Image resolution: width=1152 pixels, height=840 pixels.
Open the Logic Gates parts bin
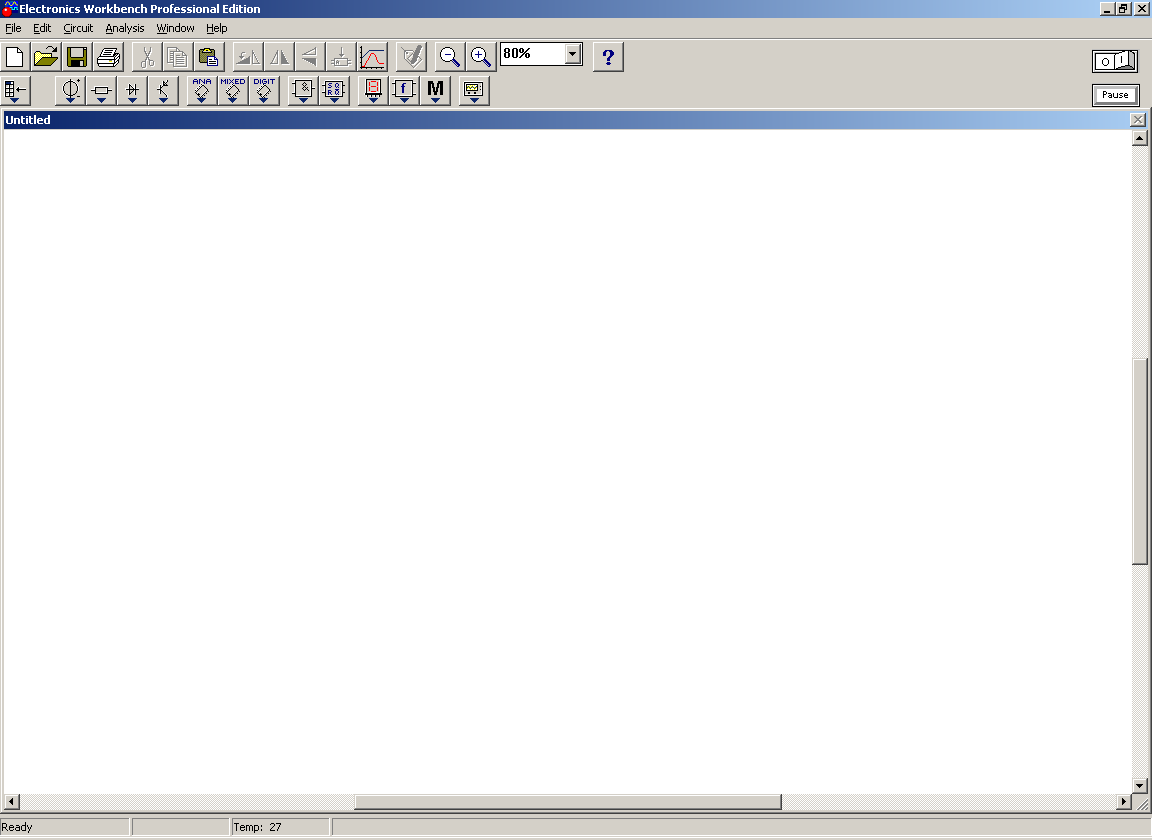click(x=303, y=90)
